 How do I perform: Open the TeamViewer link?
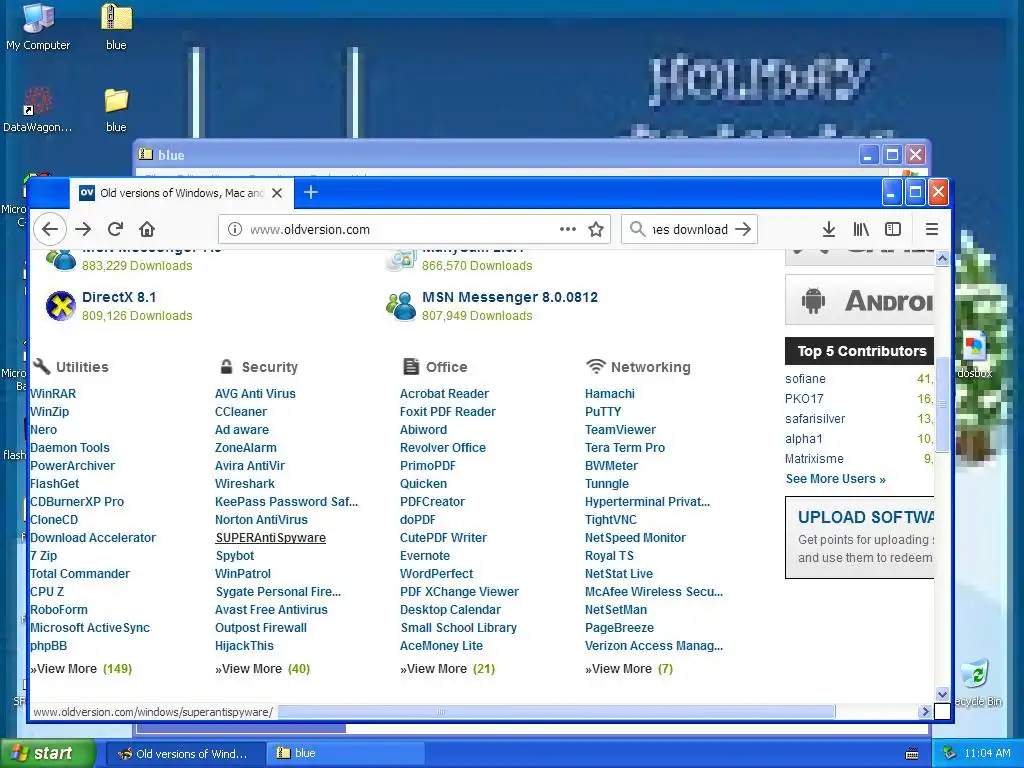point(620,430)
